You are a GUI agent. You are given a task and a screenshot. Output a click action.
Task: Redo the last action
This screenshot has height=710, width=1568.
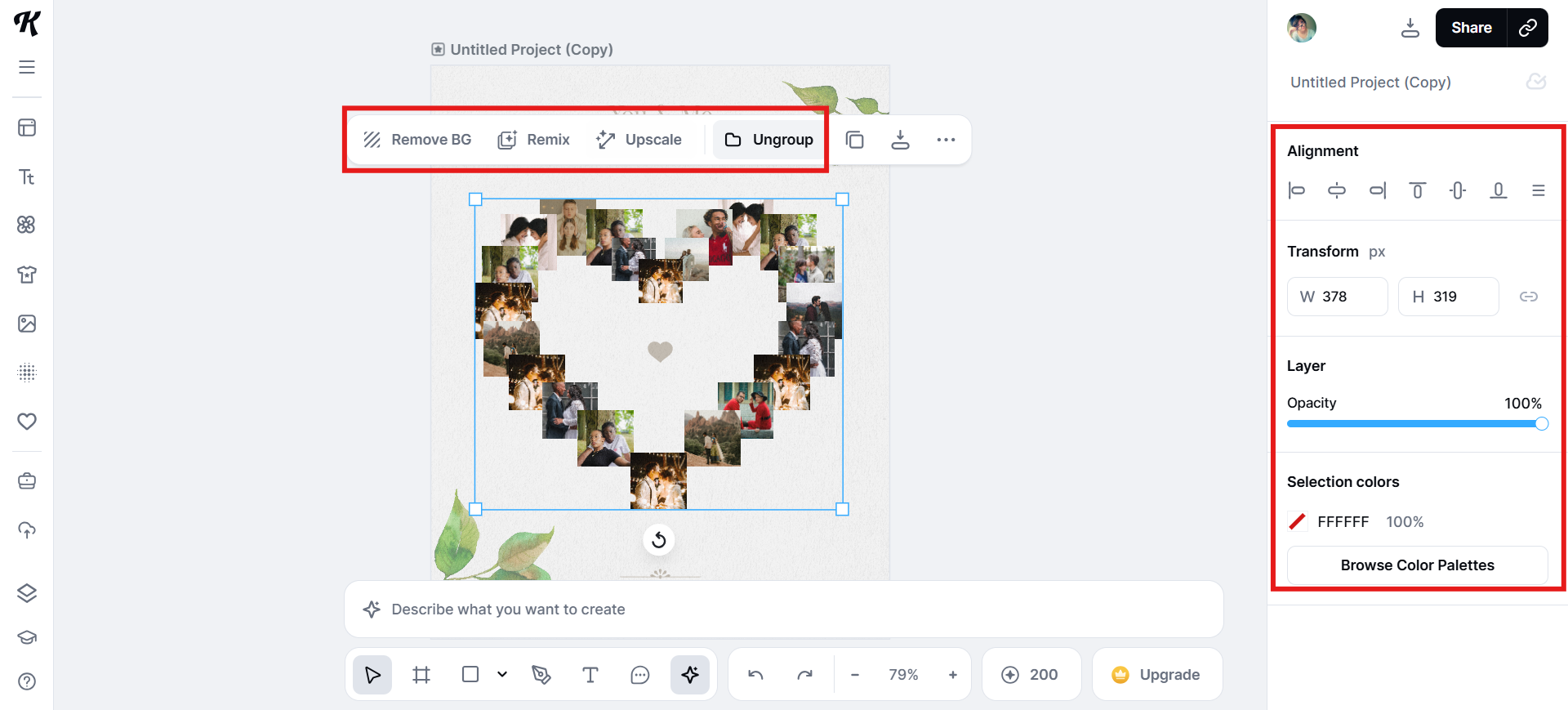tap(805, 675)
